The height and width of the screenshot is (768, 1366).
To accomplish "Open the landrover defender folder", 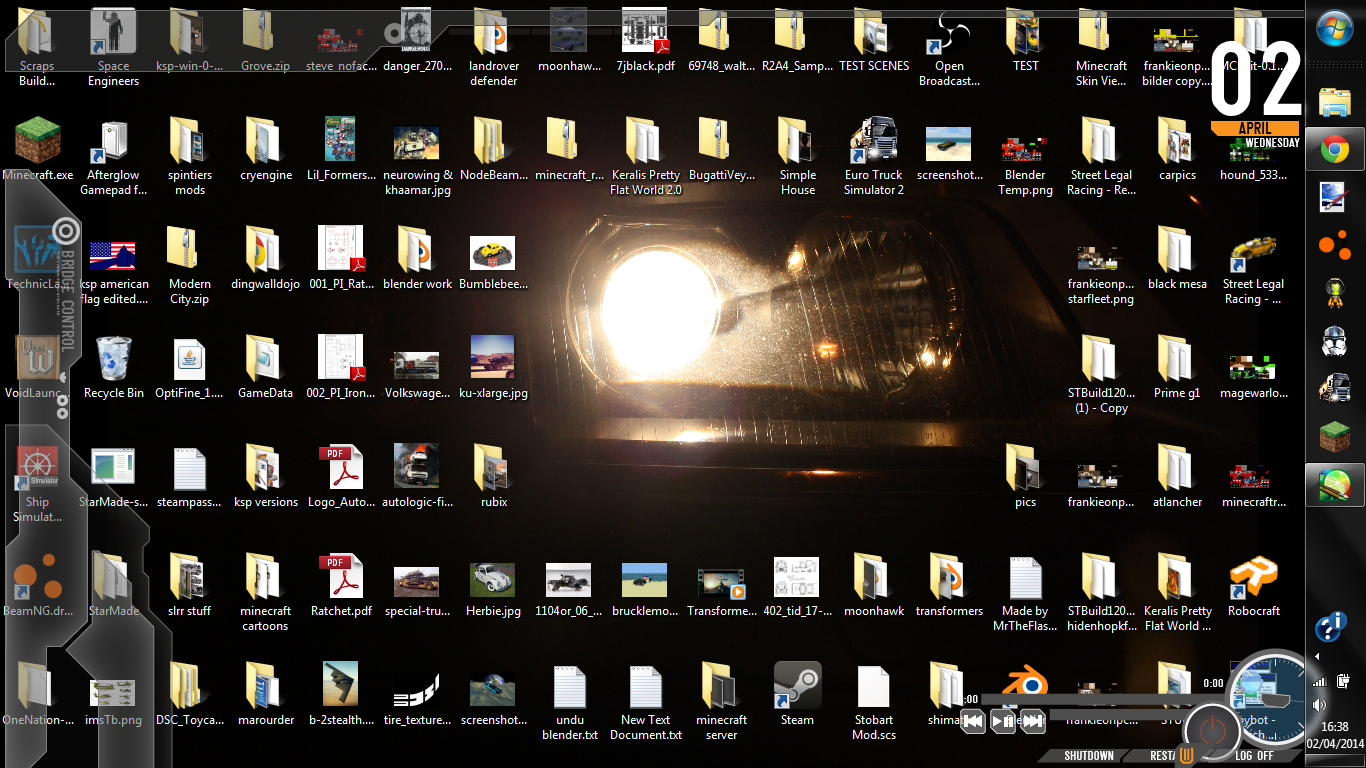I will (x=493, y=48).
